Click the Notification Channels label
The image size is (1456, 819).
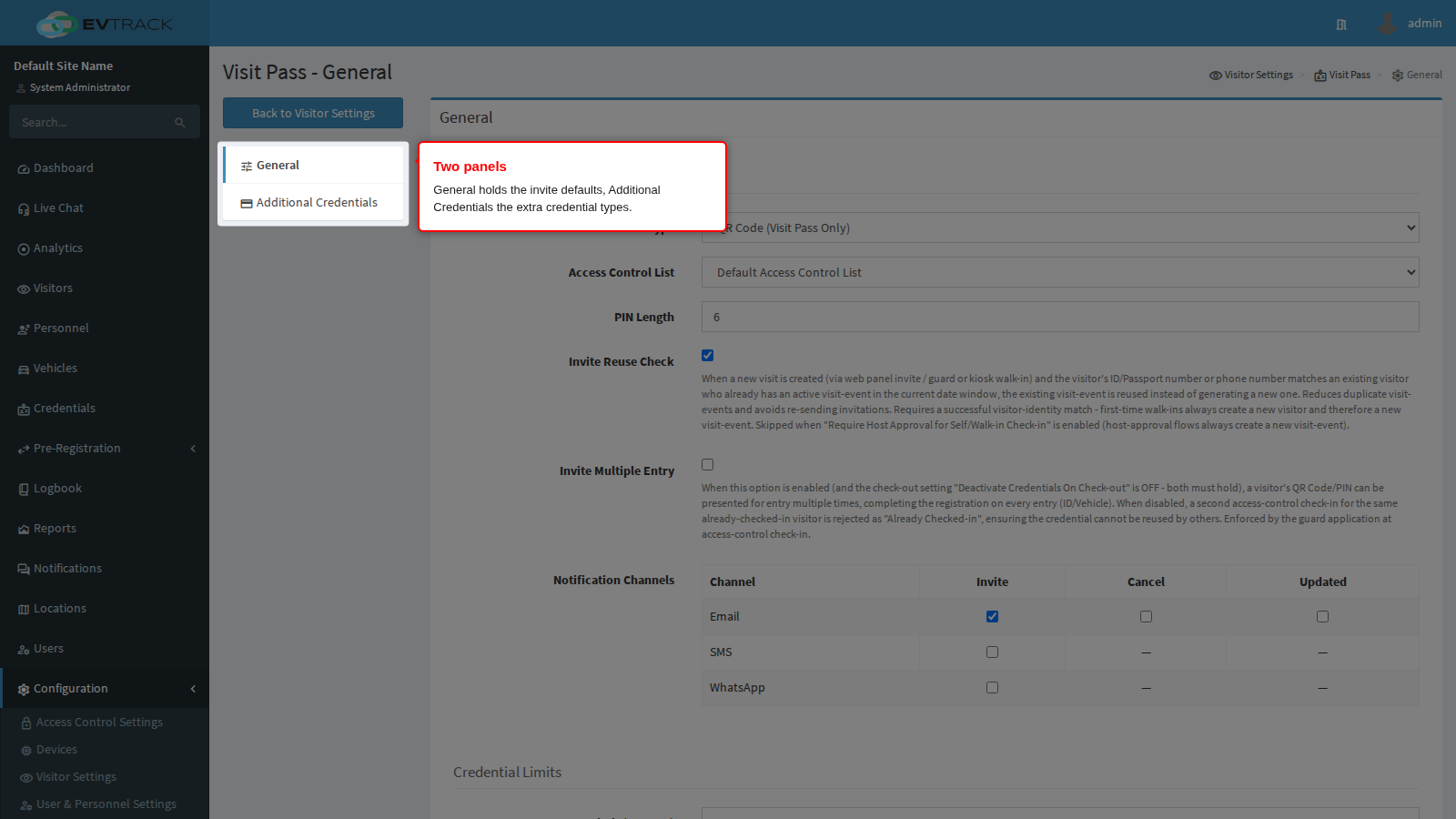pos(613,580)
